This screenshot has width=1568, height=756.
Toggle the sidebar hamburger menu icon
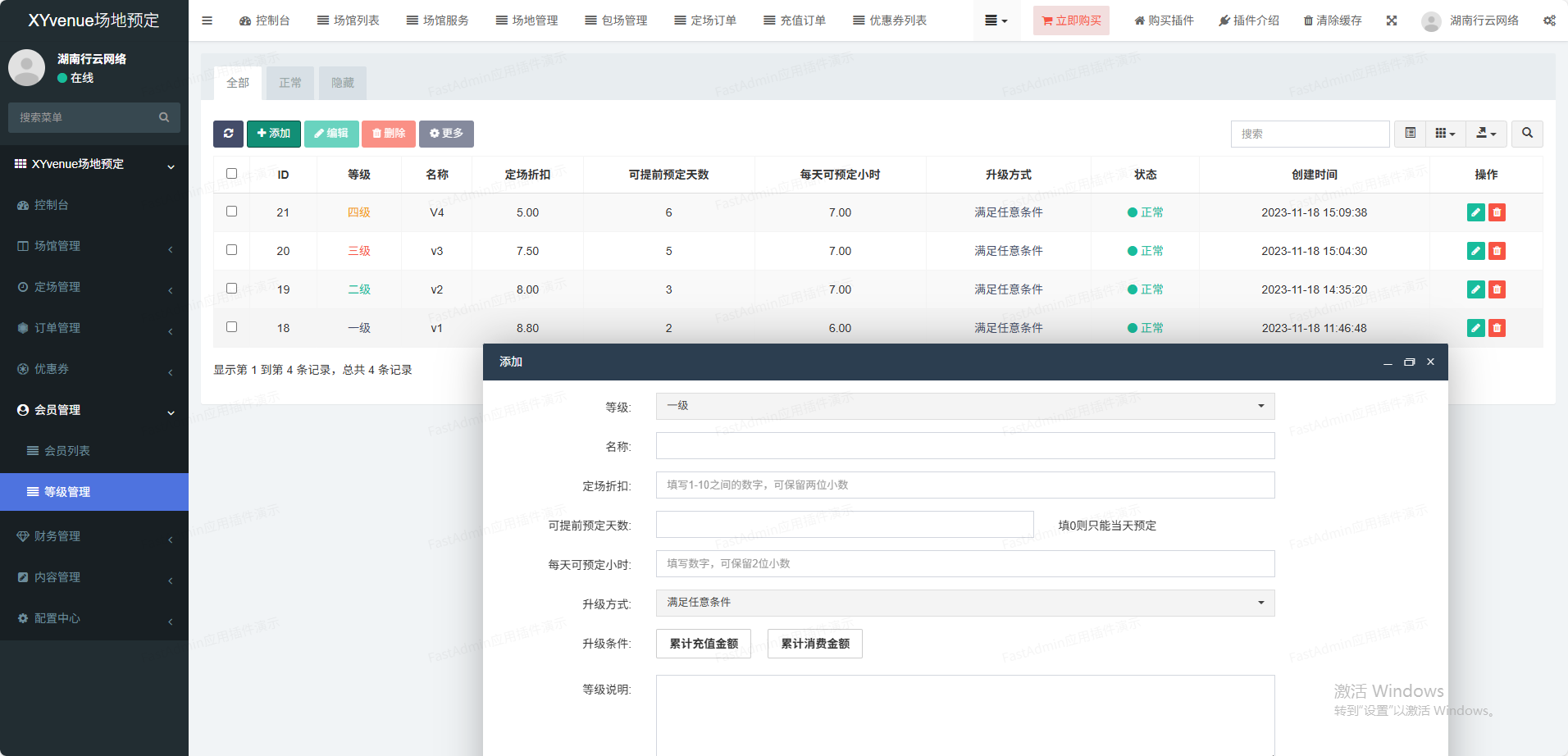point(207,20)
